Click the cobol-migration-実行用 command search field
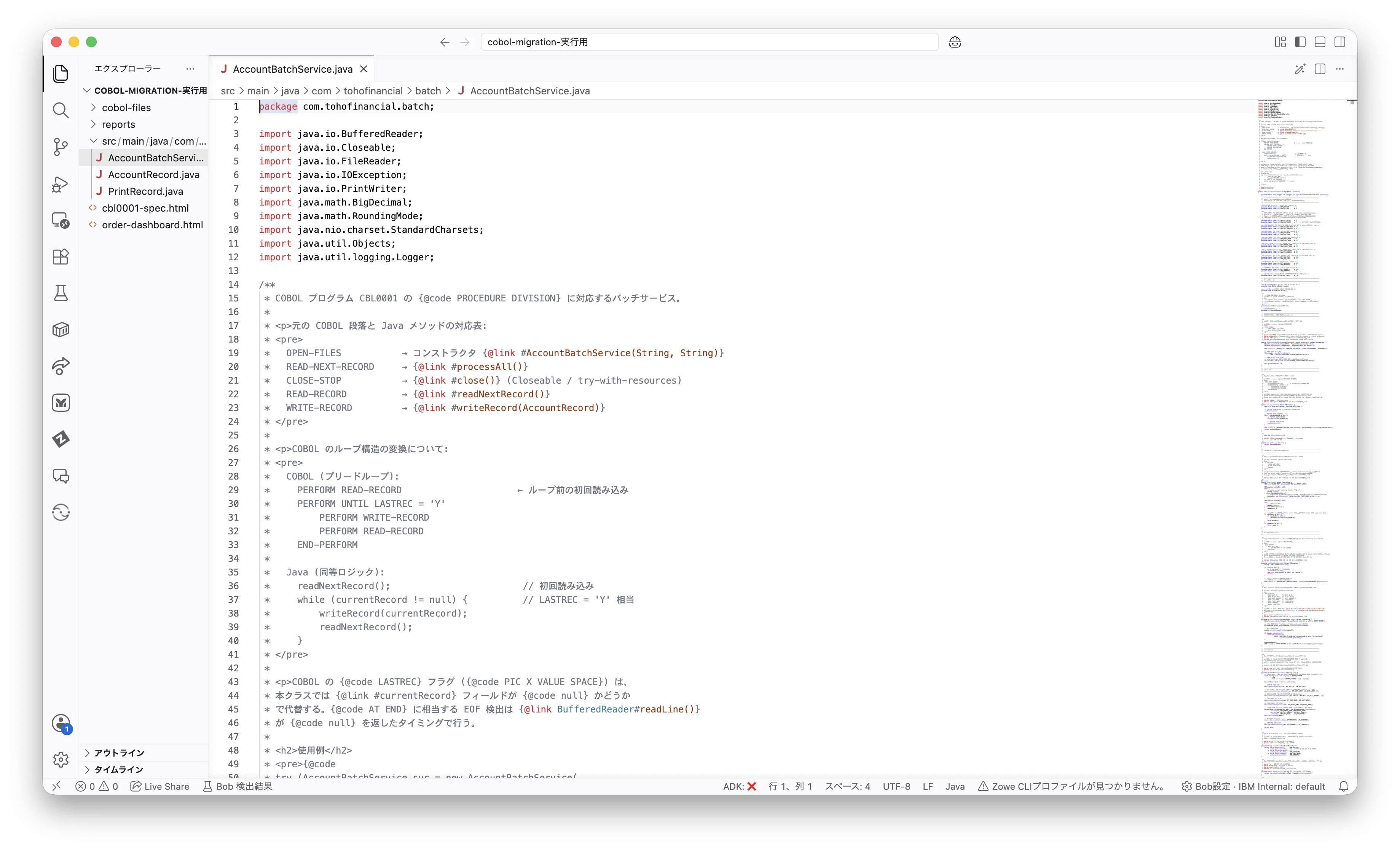This screenshot has width=1400, height=851. click(709, 42)
